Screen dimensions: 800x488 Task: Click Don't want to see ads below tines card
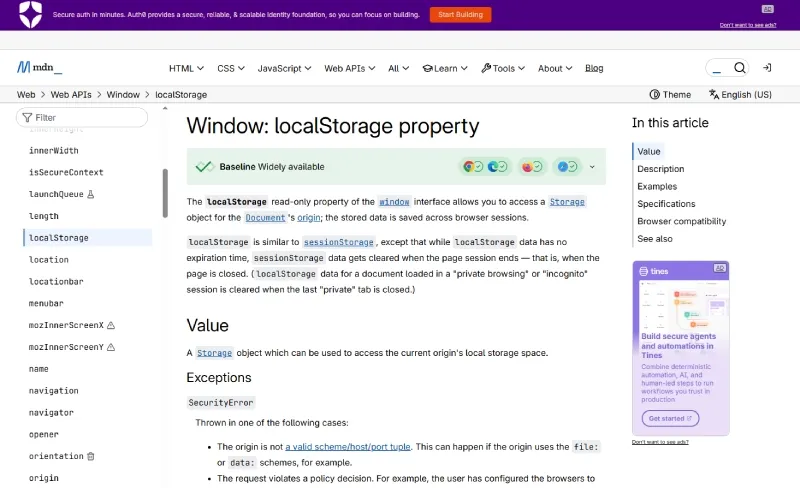click(660, 442)
